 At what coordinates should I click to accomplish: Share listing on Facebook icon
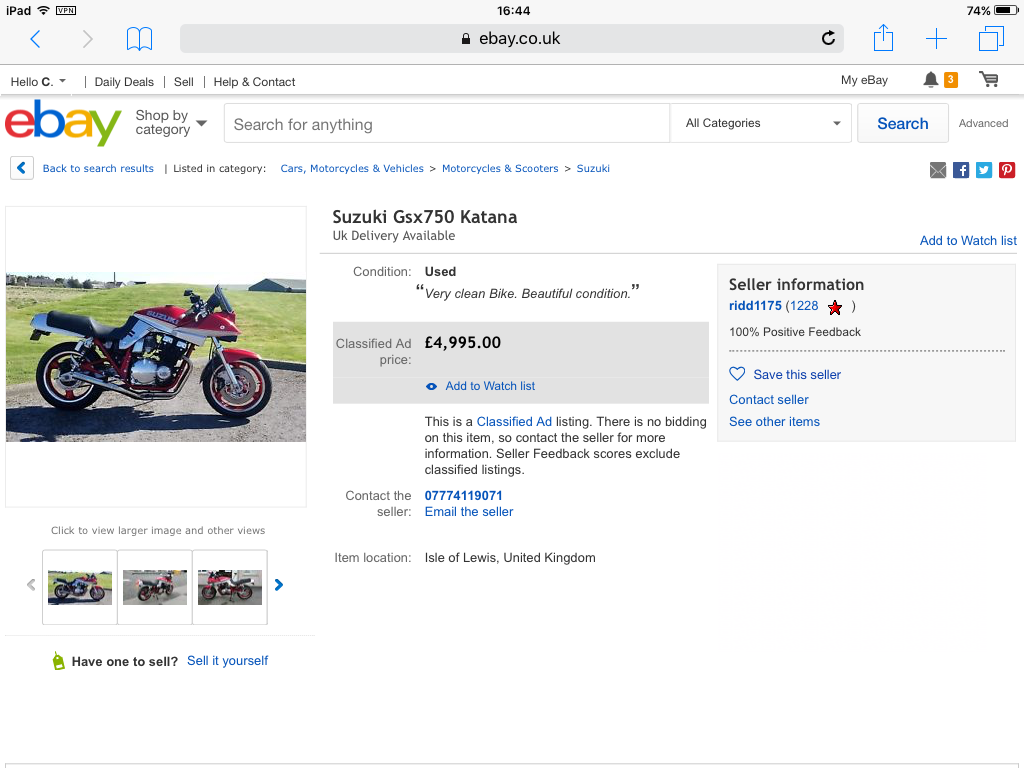(x=961, y=170)
